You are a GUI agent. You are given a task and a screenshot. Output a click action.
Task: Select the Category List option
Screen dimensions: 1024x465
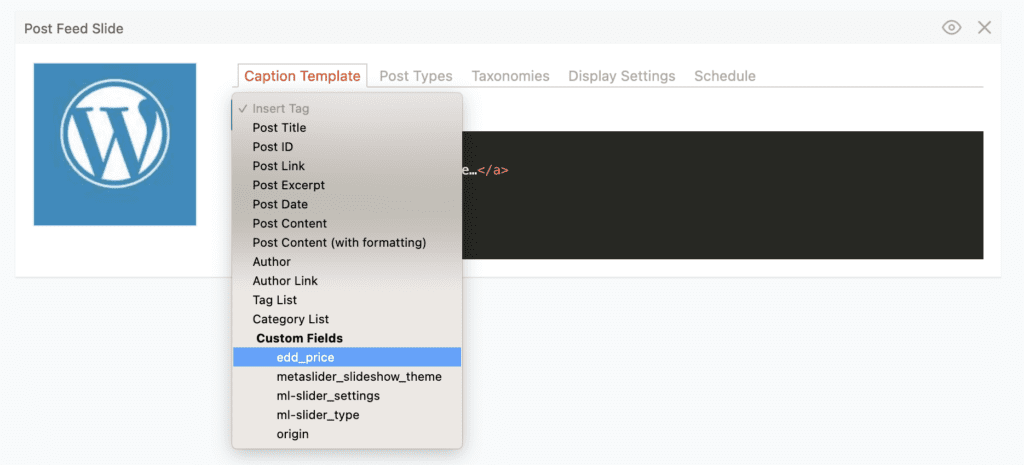pos(347,319)
